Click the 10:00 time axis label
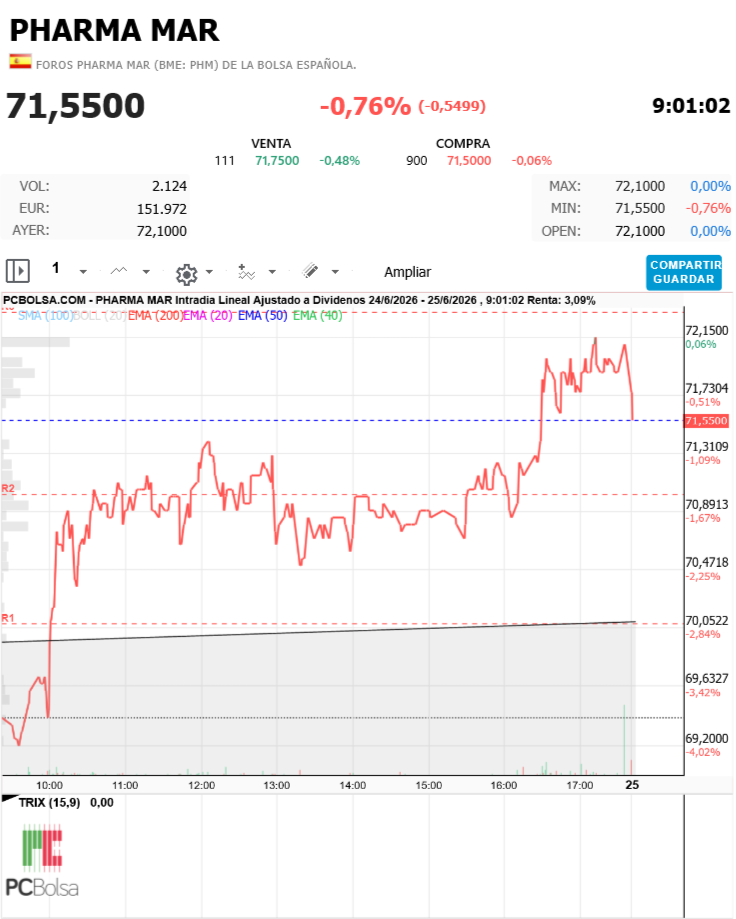The image size is (736, 919). point(49,785)
